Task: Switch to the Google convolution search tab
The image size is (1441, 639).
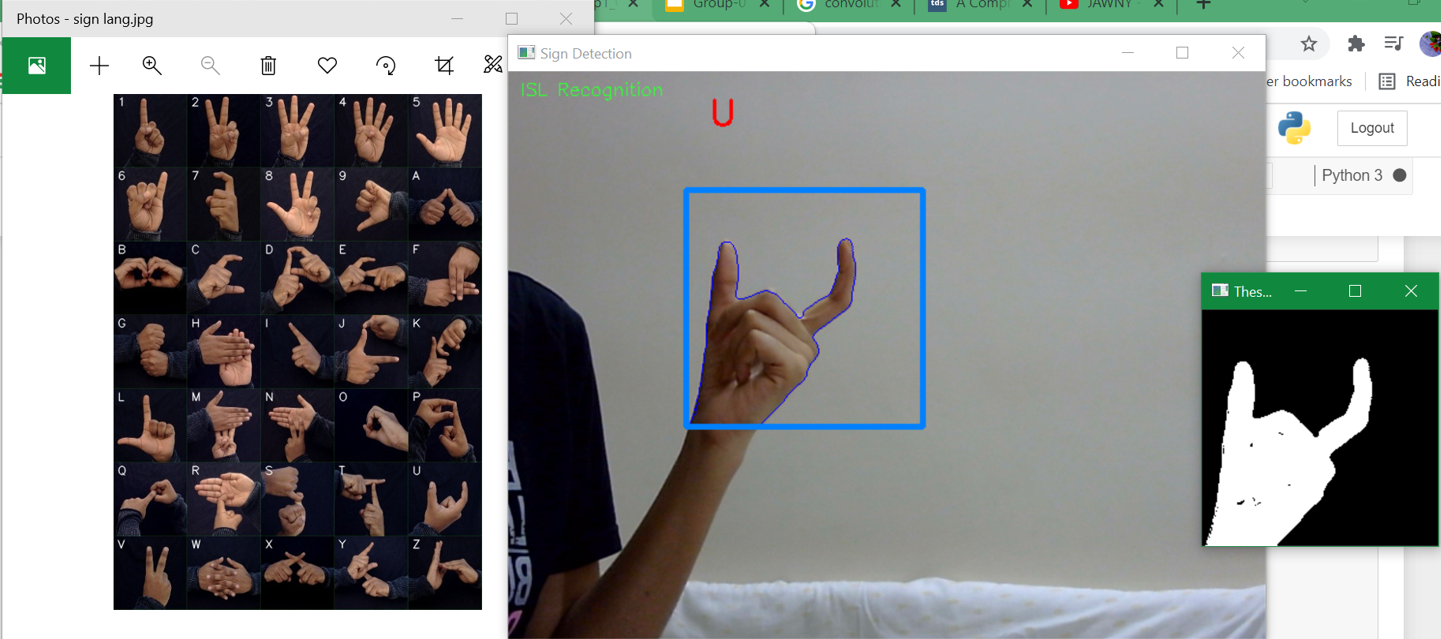Action: (x=850, y=5)
